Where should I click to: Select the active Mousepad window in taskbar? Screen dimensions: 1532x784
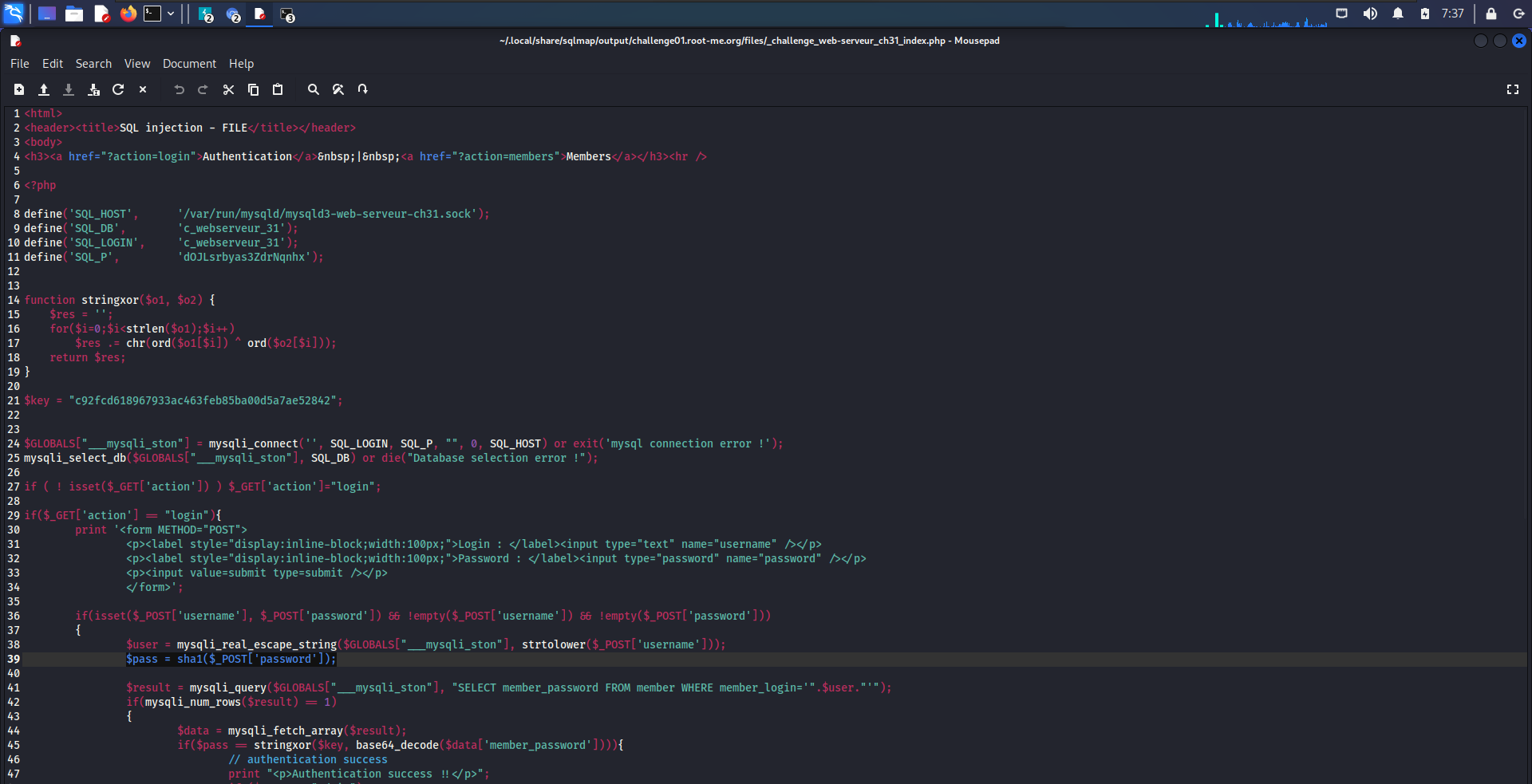click(x=259, y=14)
